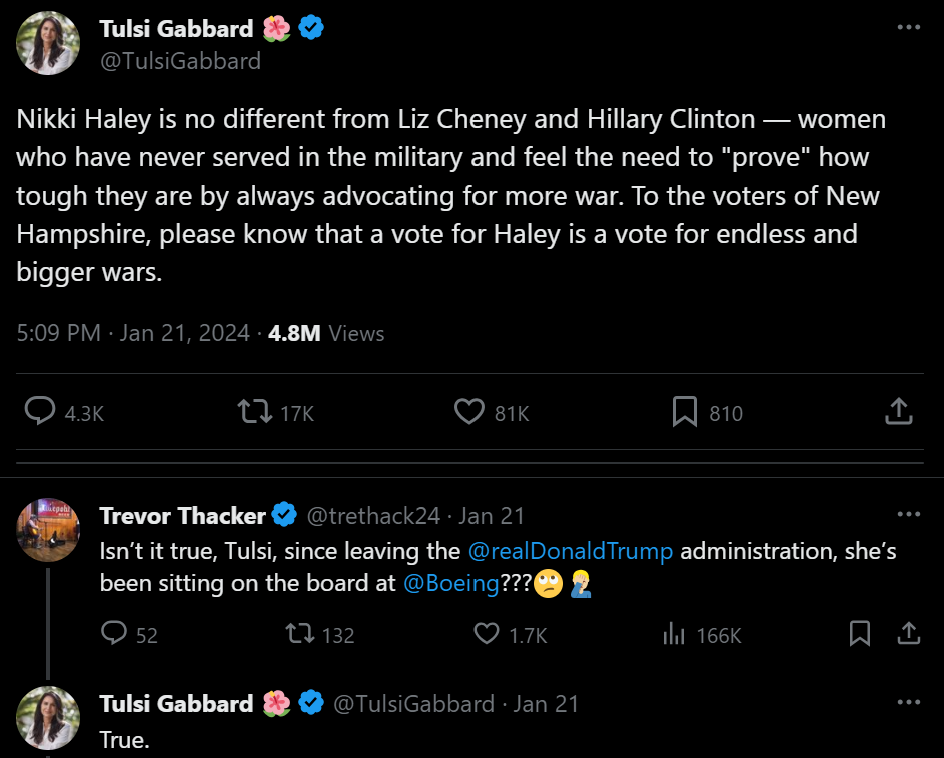Open Trevor Thacker's profile picture
This screenshot has width=944, height=758.
[48, 530]
